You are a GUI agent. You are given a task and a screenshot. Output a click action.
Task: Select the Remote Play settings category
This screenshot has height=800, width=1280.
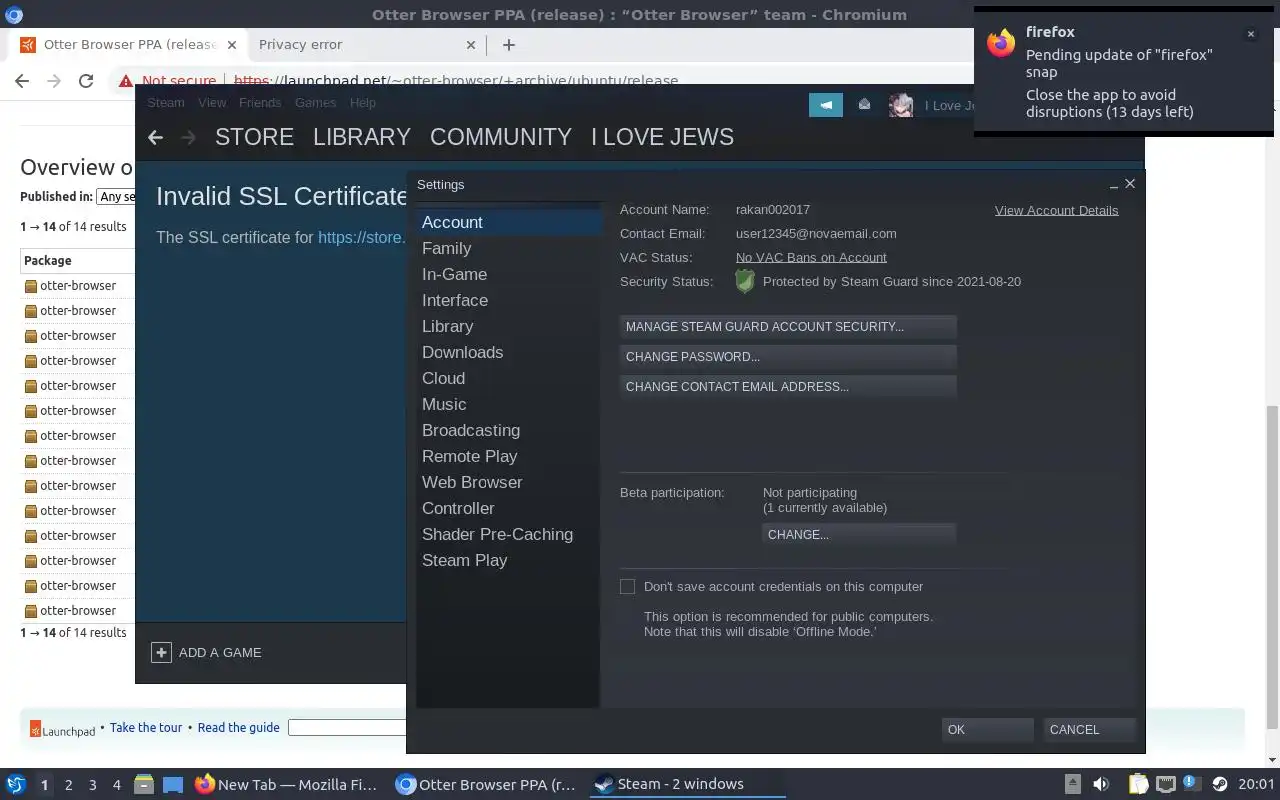tap(509, 456)
